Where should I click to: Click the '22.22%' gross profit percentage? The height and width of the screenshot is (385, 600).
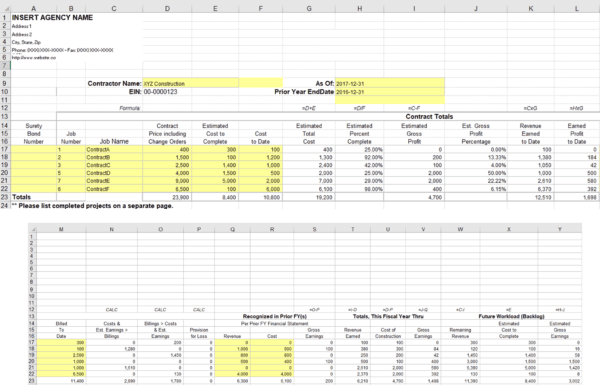click(x=476, y=181)
